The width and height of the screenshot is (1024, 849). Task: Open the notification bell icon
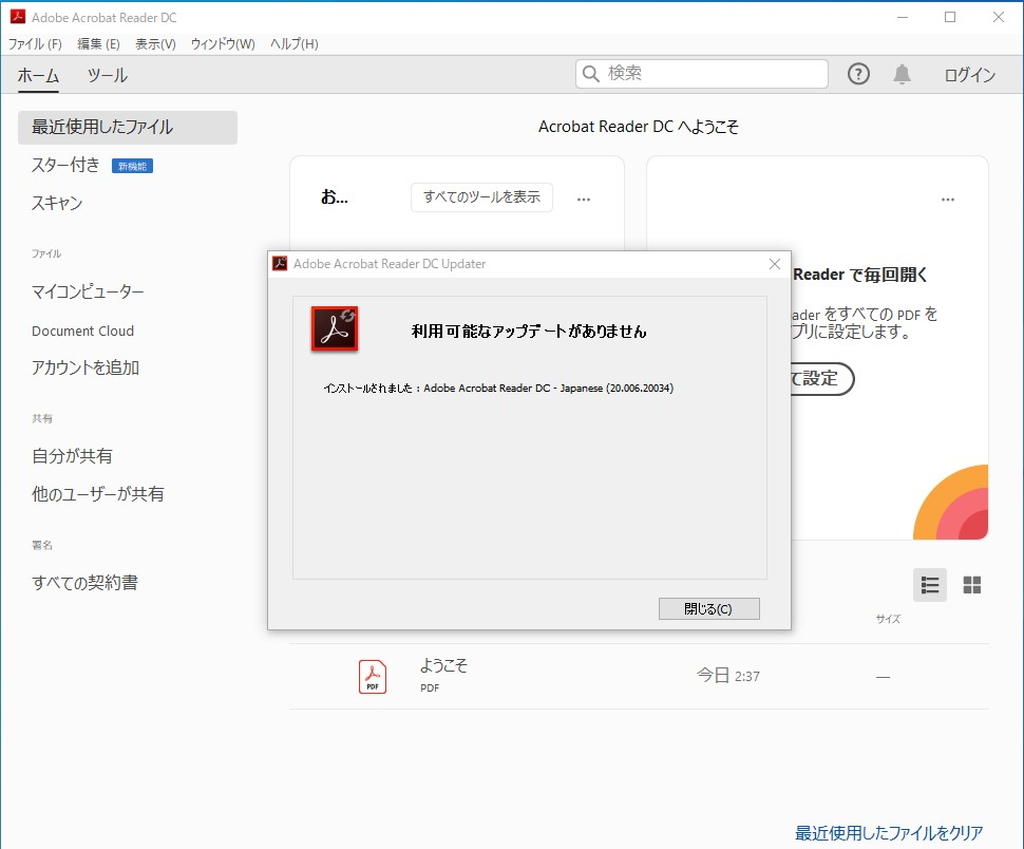902,74
